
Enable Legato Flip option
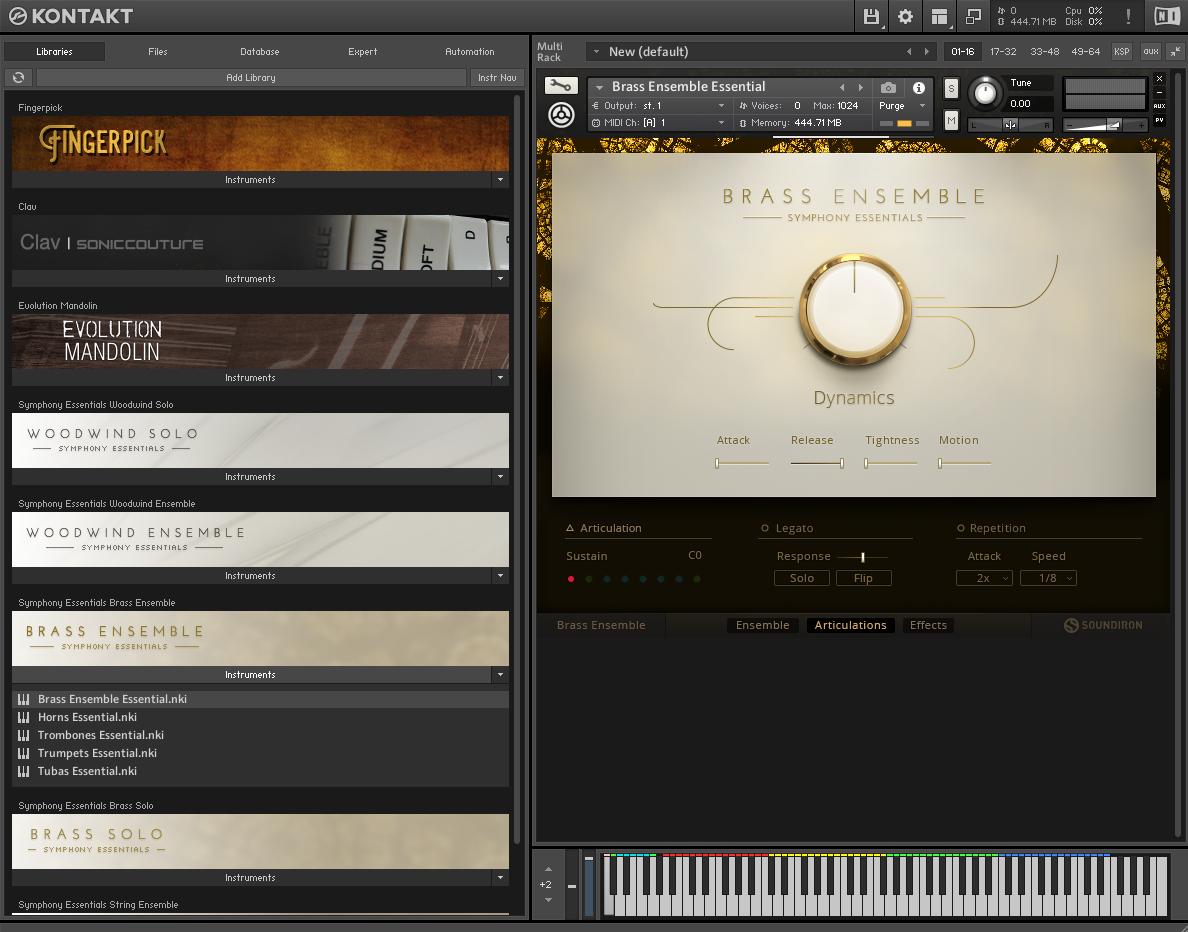coord(863,578)
